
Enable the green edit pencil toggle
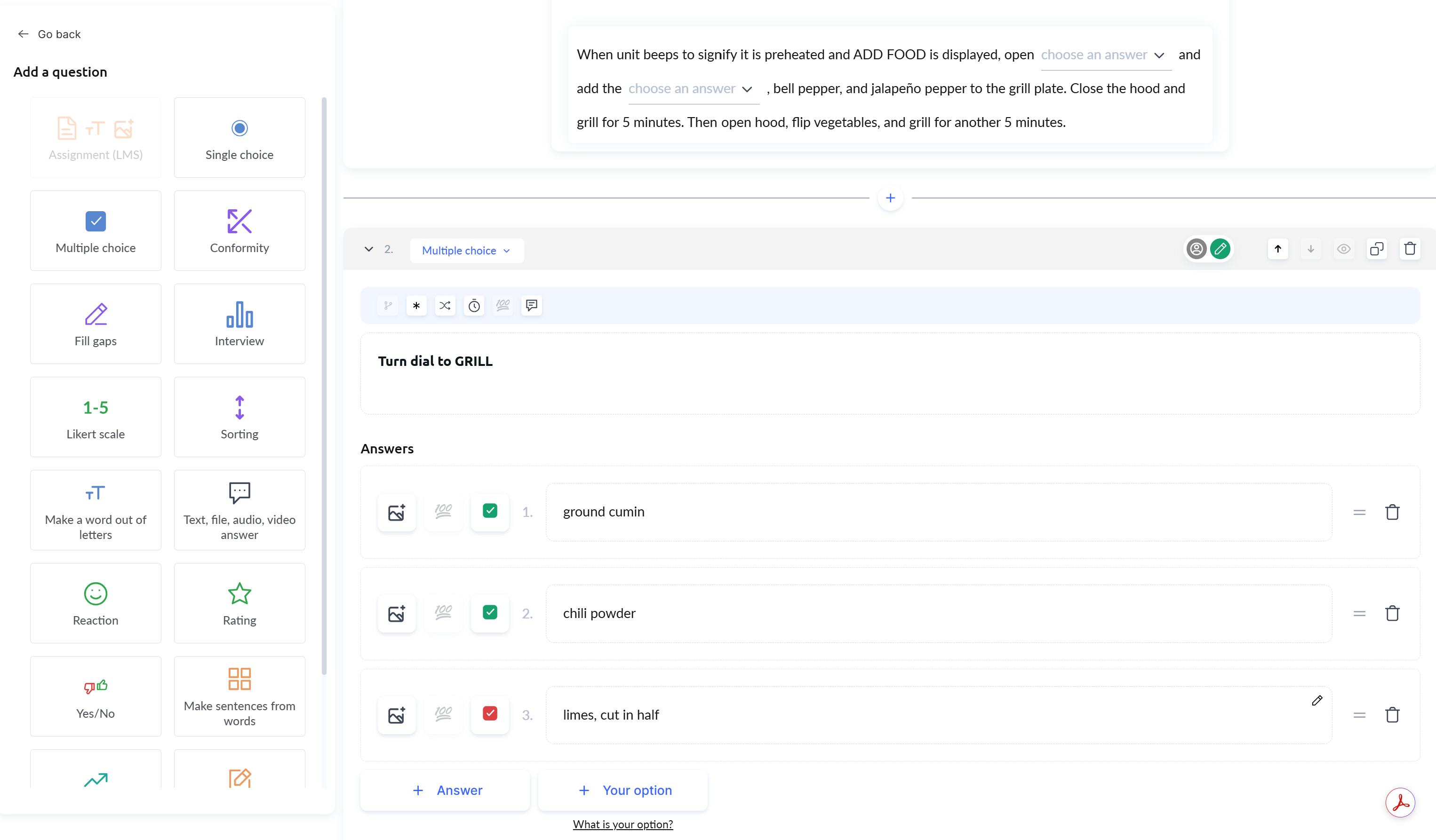(x=1221, y=249)
